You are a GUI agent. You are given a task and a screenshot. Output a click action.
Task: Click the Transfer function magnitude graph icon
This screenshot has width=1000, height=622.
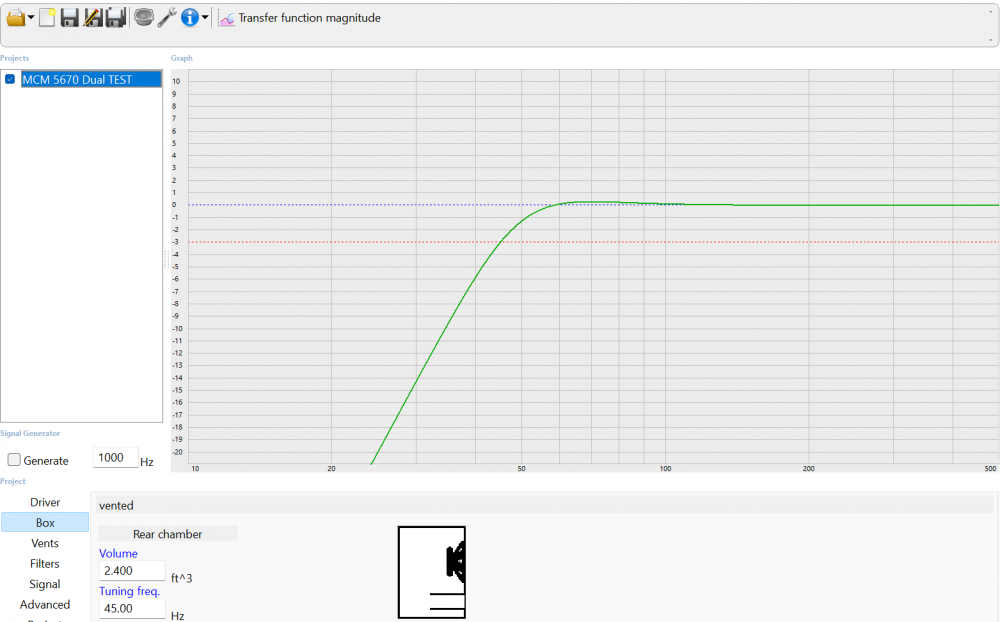click(227, 18)
